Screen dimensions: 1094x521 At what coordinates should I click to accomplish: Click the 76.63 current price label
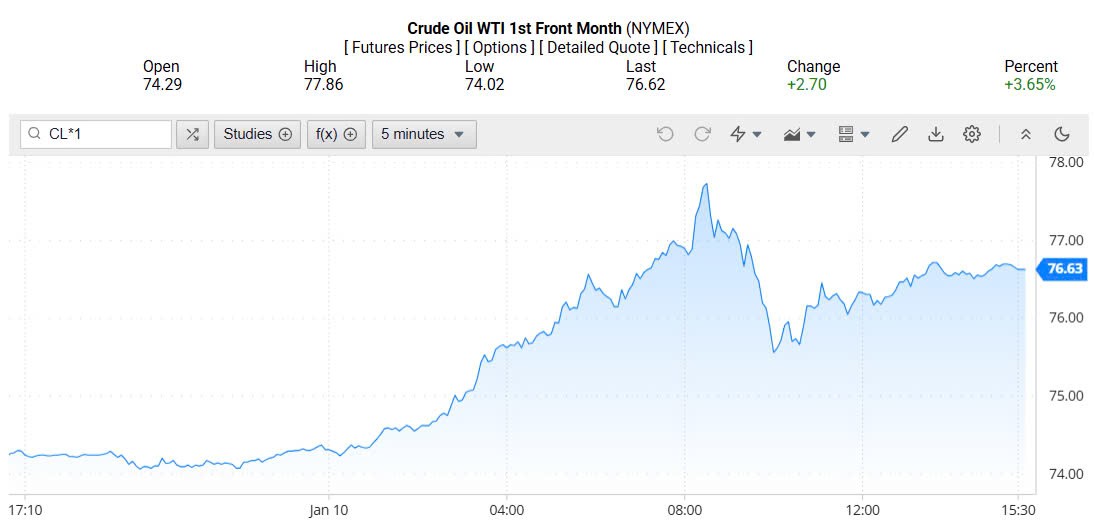coord(1063,268)
